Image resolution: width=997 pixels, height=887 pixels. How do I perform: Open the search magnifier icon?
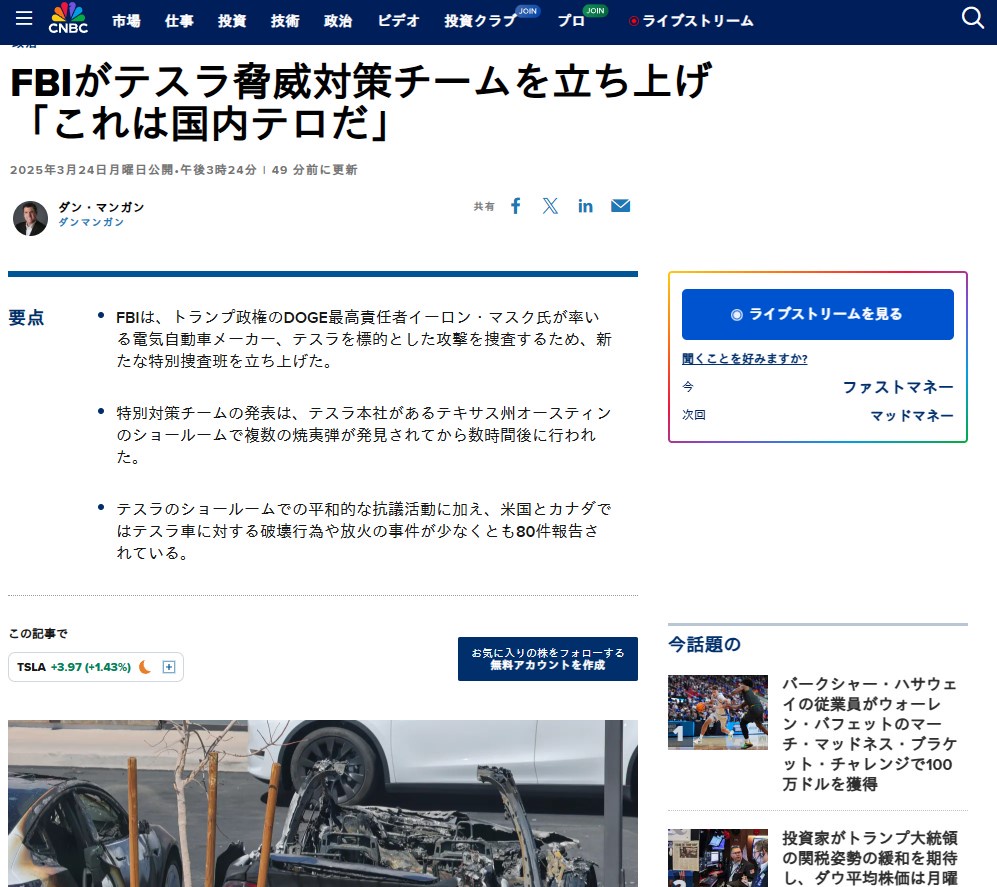coord(972,18)
